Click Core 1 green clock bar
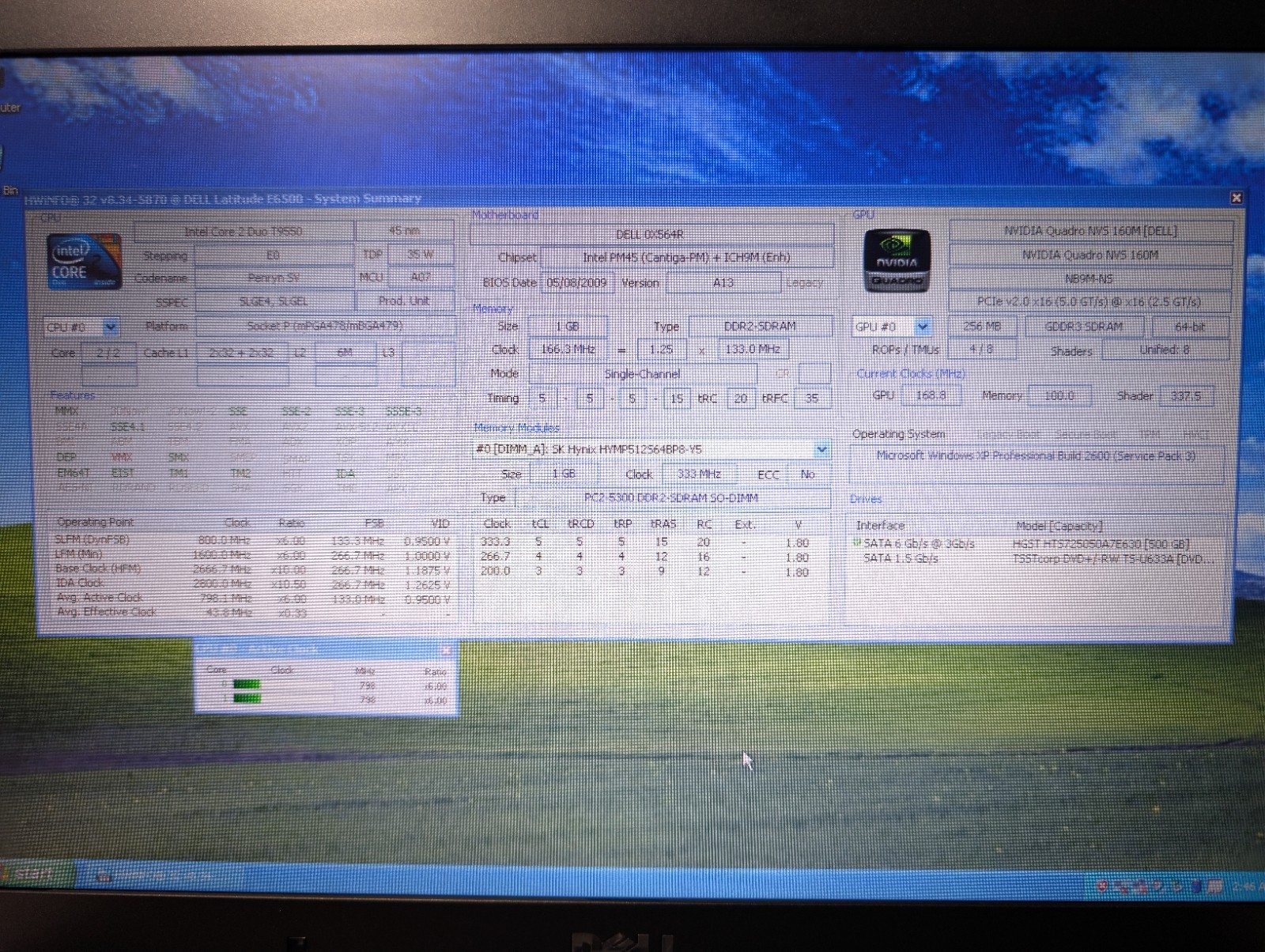 (x=247, y=698)
